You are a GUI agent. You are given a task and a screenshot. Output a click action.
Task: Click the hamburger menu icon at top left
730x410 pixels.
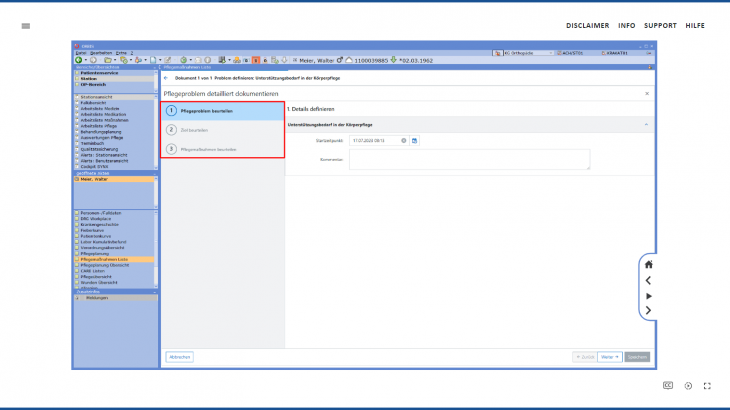tap(25, 26)
